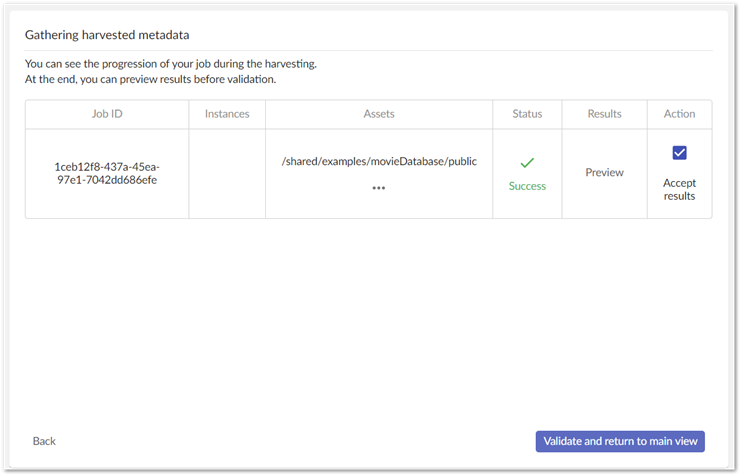The width and height of the screenshot is (740, 475).
Task: Click the Job ID column header
Action: (107, 114)
